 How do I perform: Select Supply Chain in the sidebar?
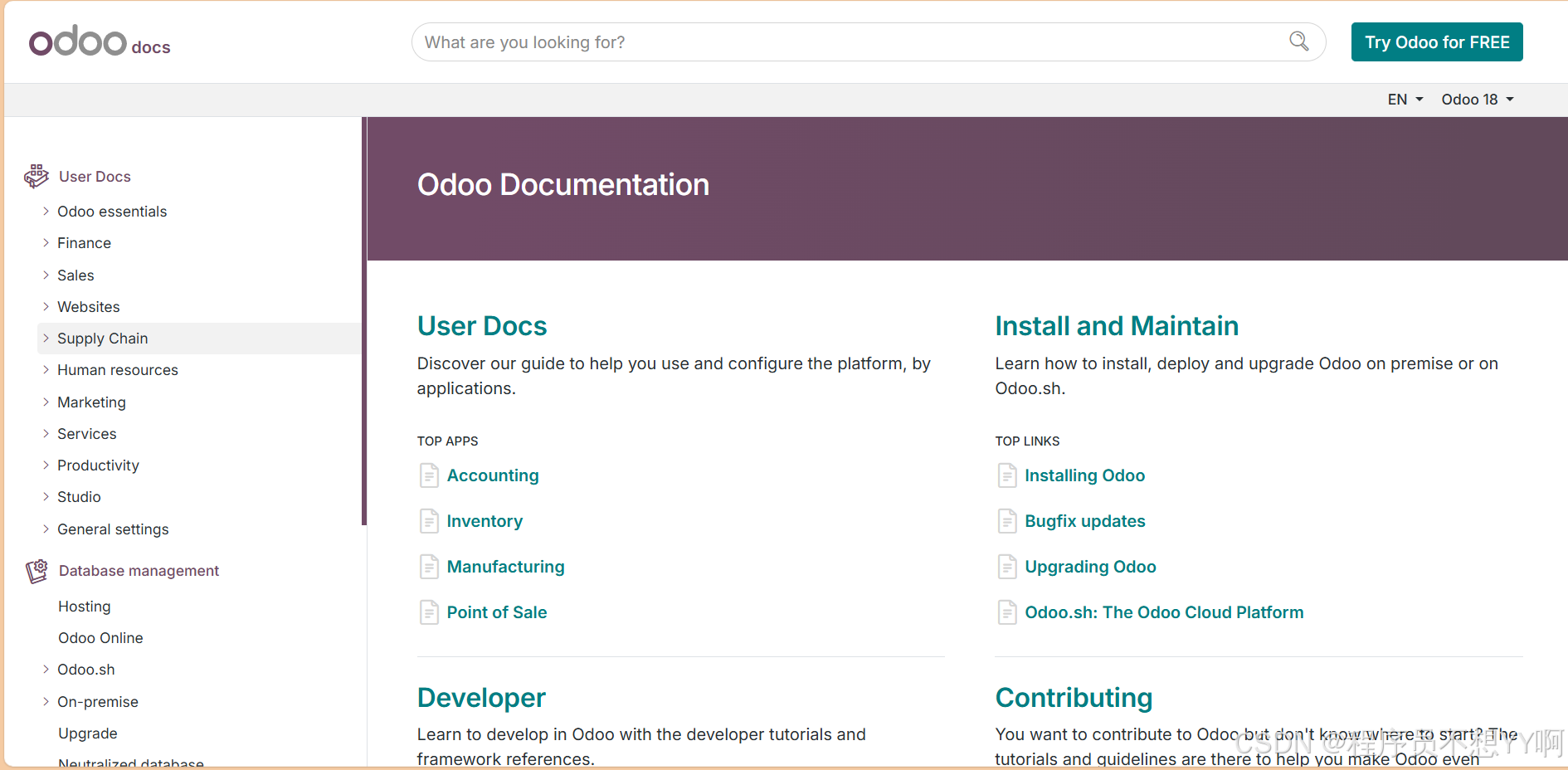pyautogui.click(x=102, y=339)
